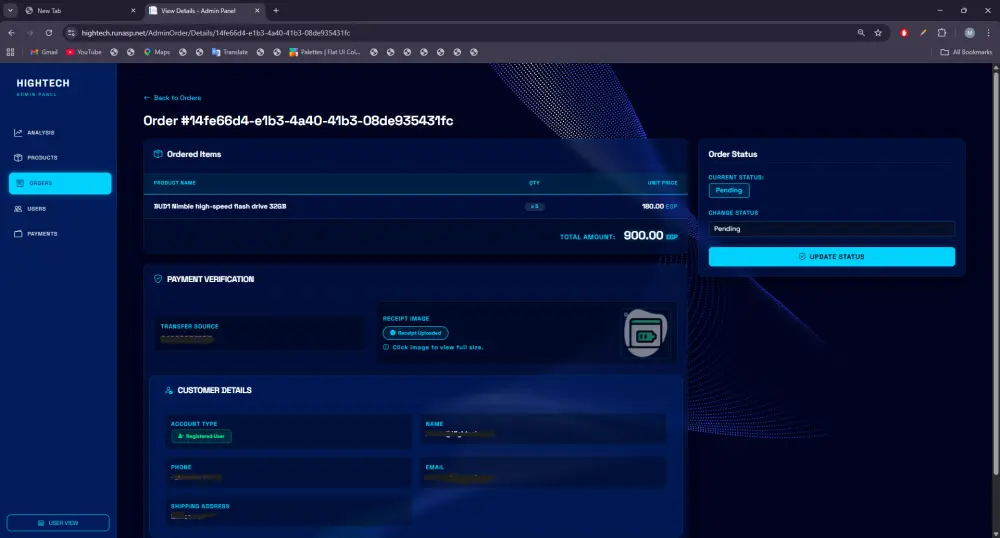The height and width of the screenshot is (538, 1000).
Task: Click the quantity x5 badge
Action: click(x=534, y=207)
